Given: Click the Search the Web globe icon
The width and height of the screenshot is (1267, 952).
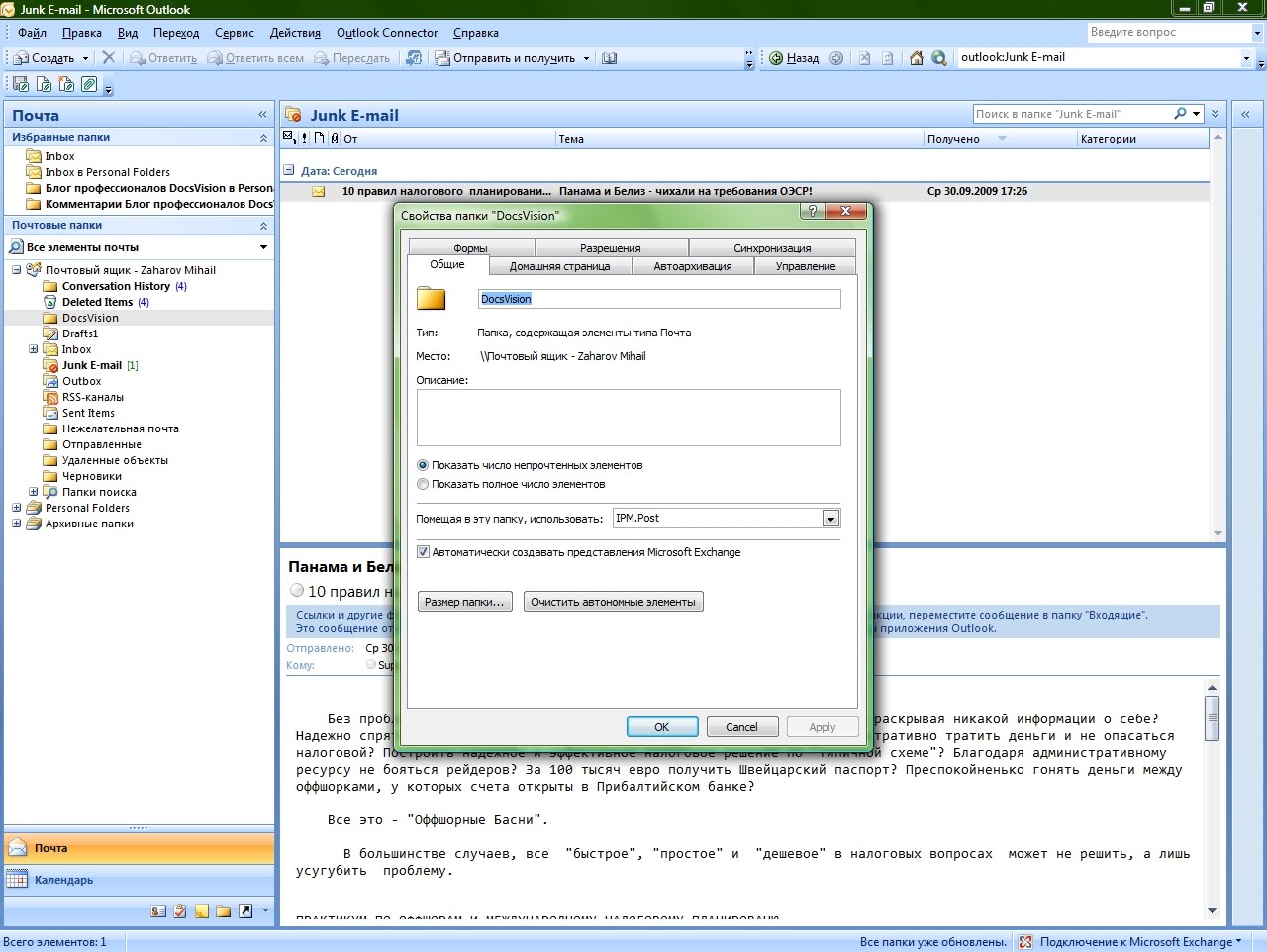Looking at the screenshot, I should click(939, 58).
